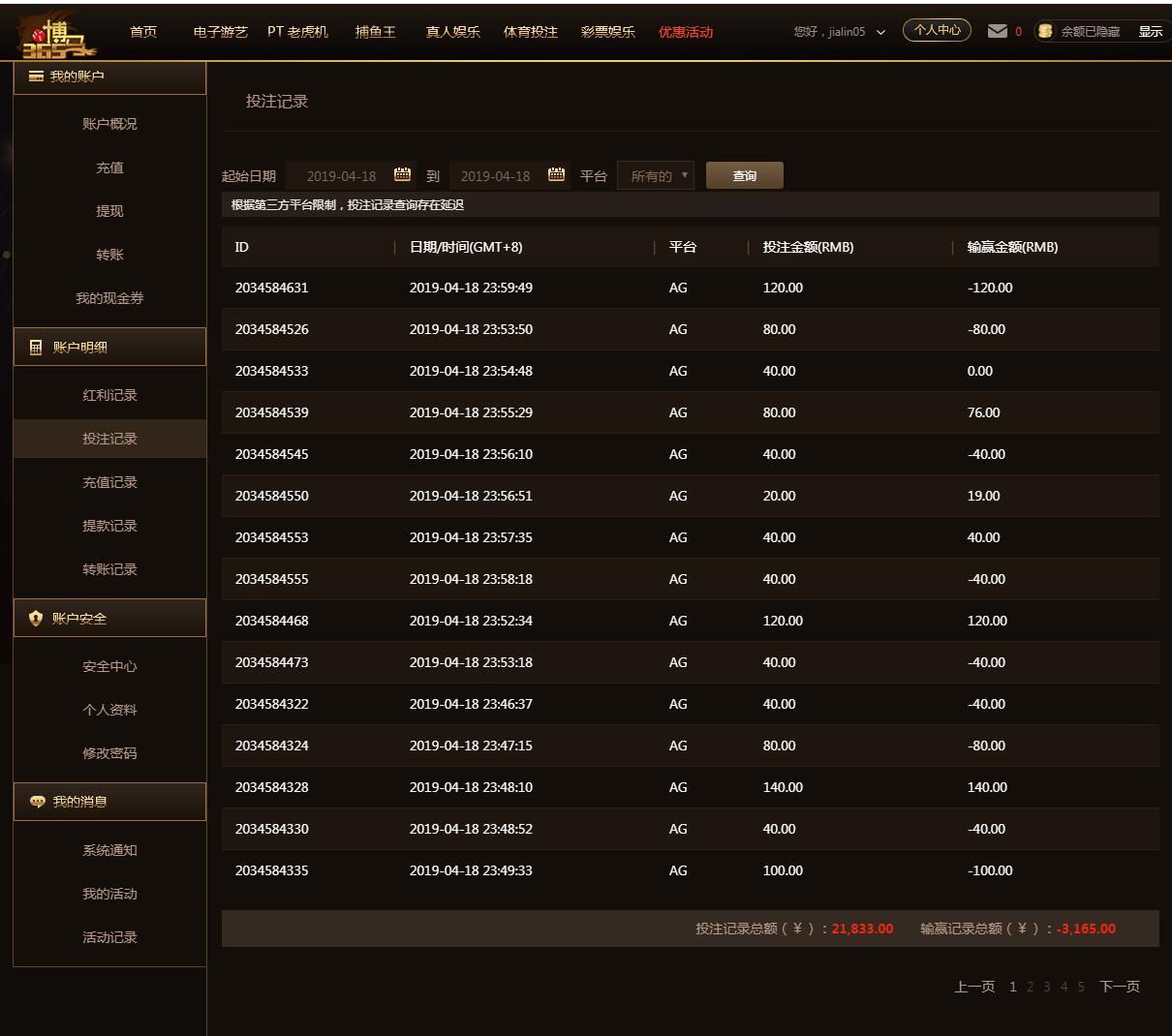Click the gold coin balance icon
The image size is (1172, 1036).
click(1045, 31)
